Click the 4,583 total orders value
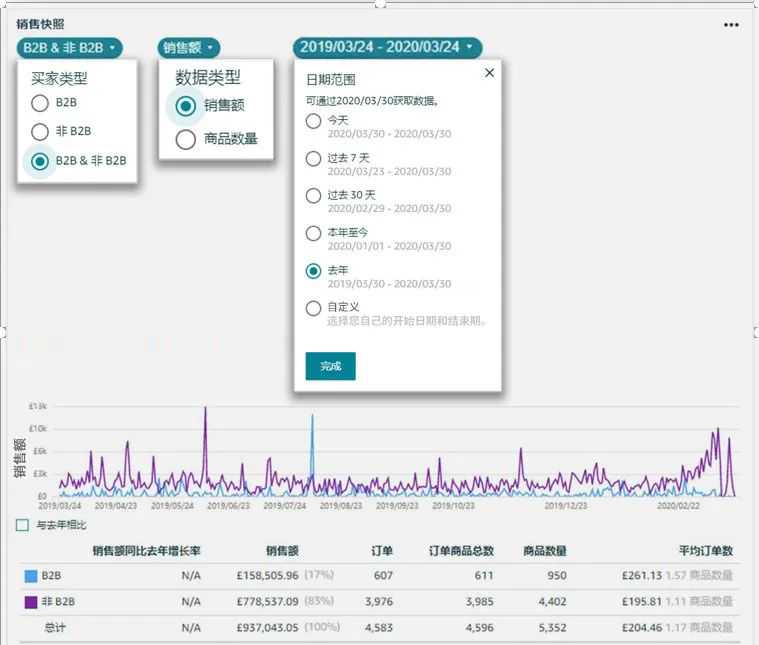Viewport: 759px width, 645px height. coord(379,628)
